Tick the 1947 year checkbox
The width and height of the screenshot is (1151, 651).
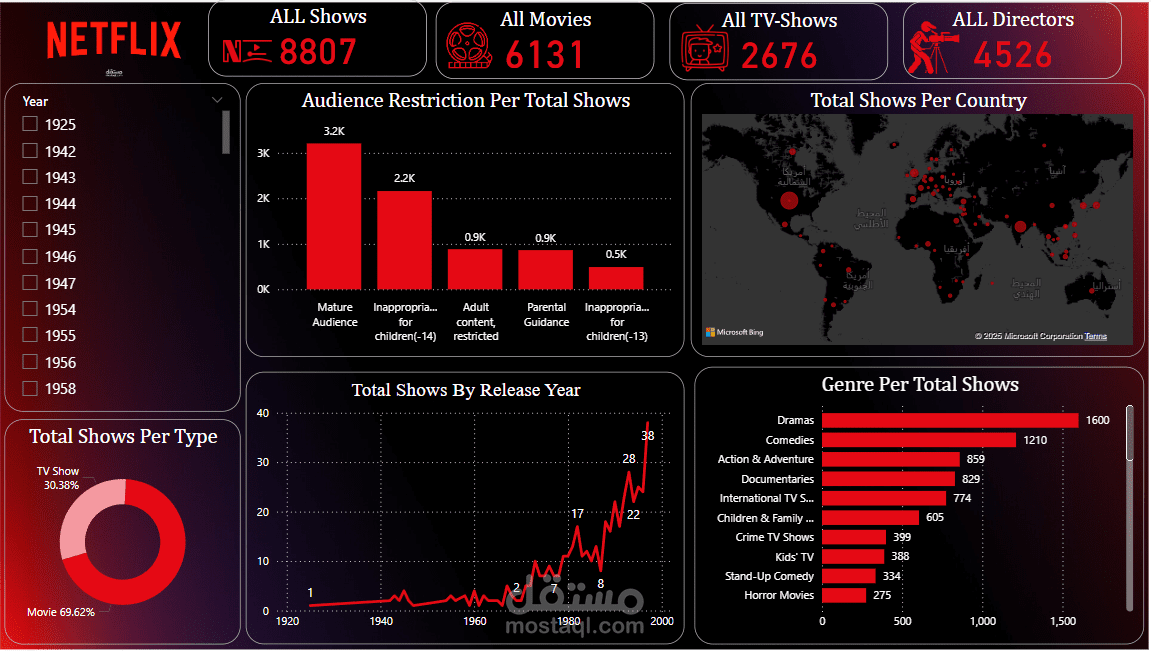(30, 283)
